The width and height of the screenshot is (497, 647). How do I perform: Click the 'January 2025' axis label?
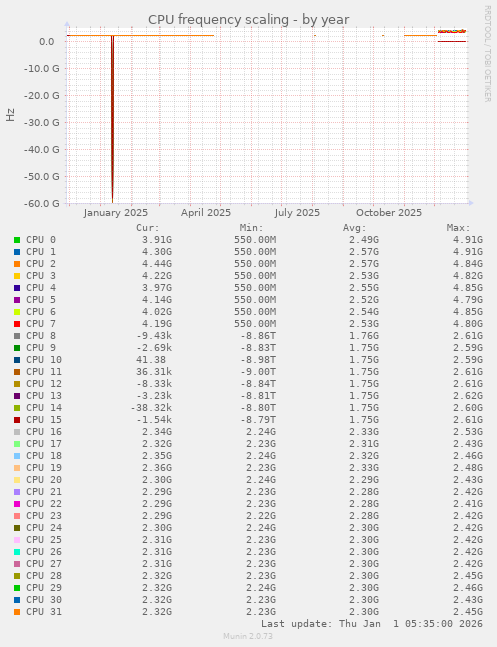click(x=116, y=213)
